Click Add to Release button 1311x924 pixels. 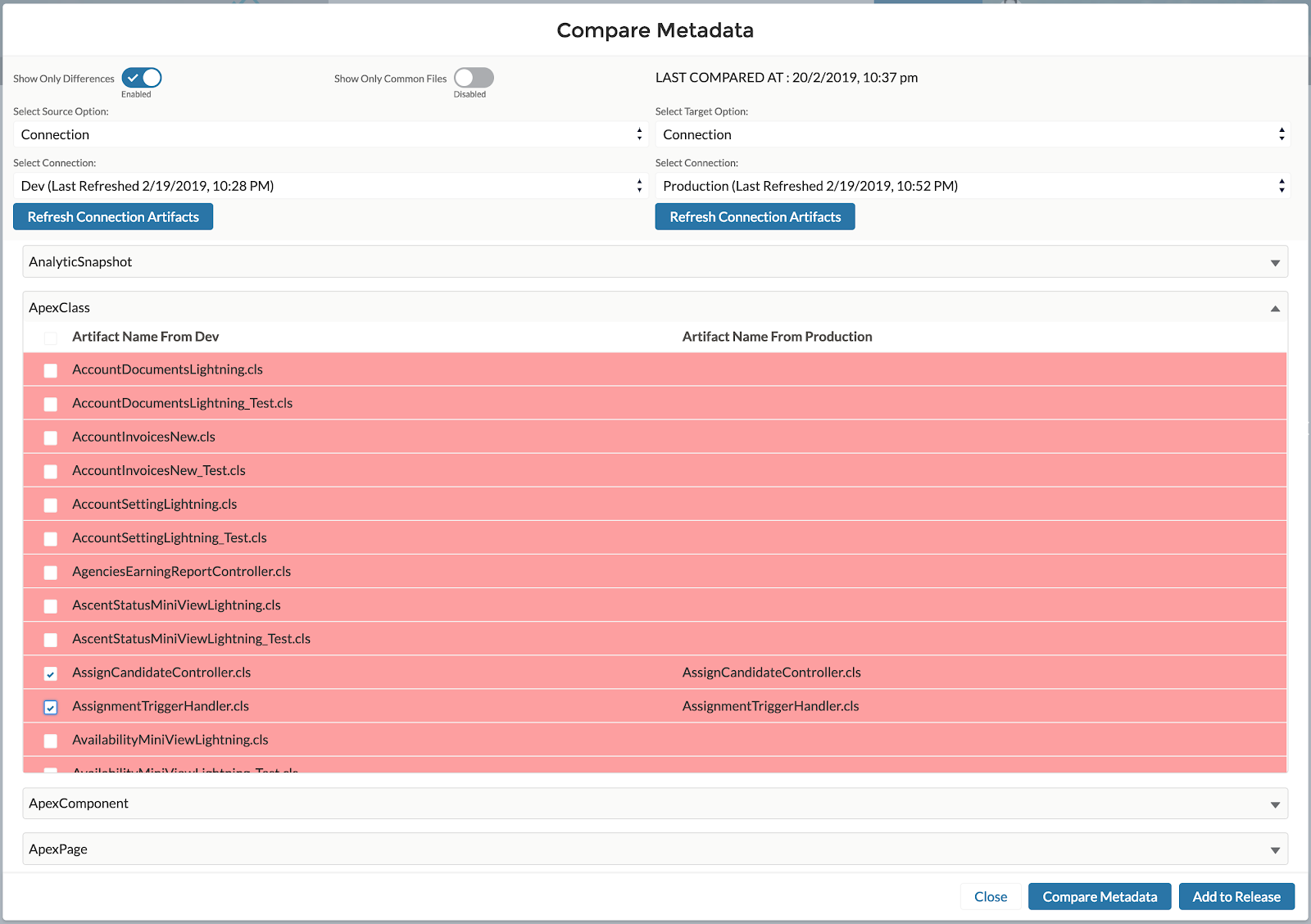(1236, 897)
